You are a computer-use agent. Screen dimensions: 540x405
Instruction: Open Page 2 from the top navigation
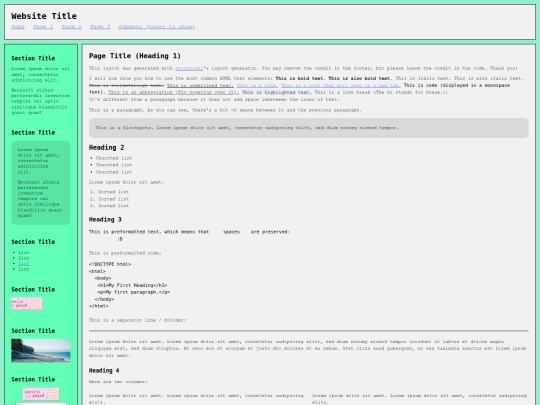pos(72,27)
